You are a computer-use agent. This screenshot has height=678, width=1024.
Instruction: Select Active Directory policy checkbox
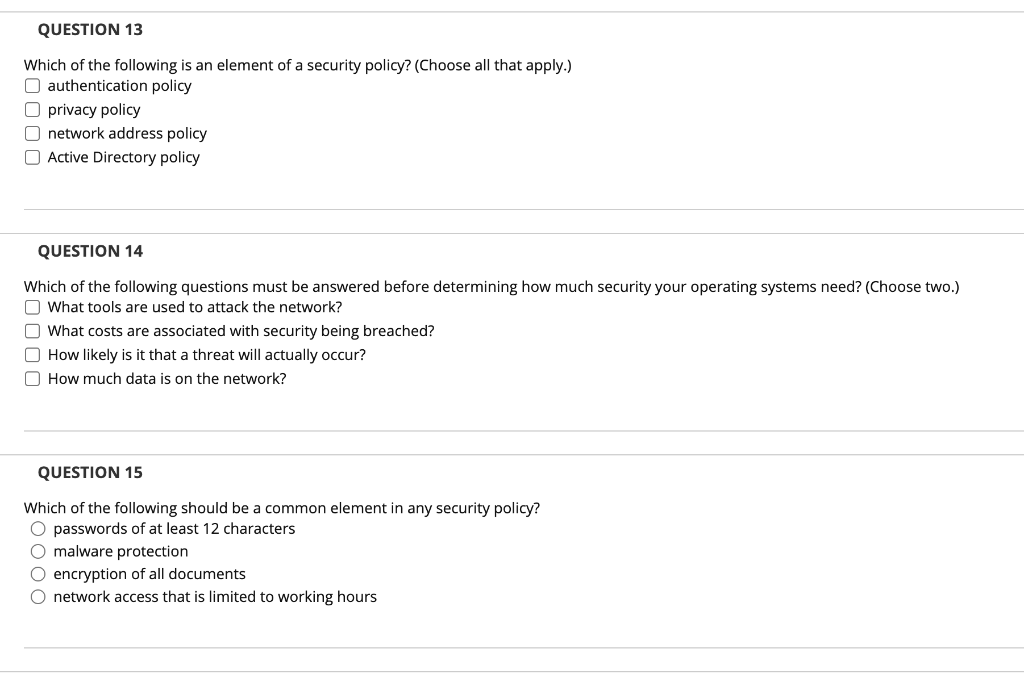pyautogui.click(x=33, y=157)
